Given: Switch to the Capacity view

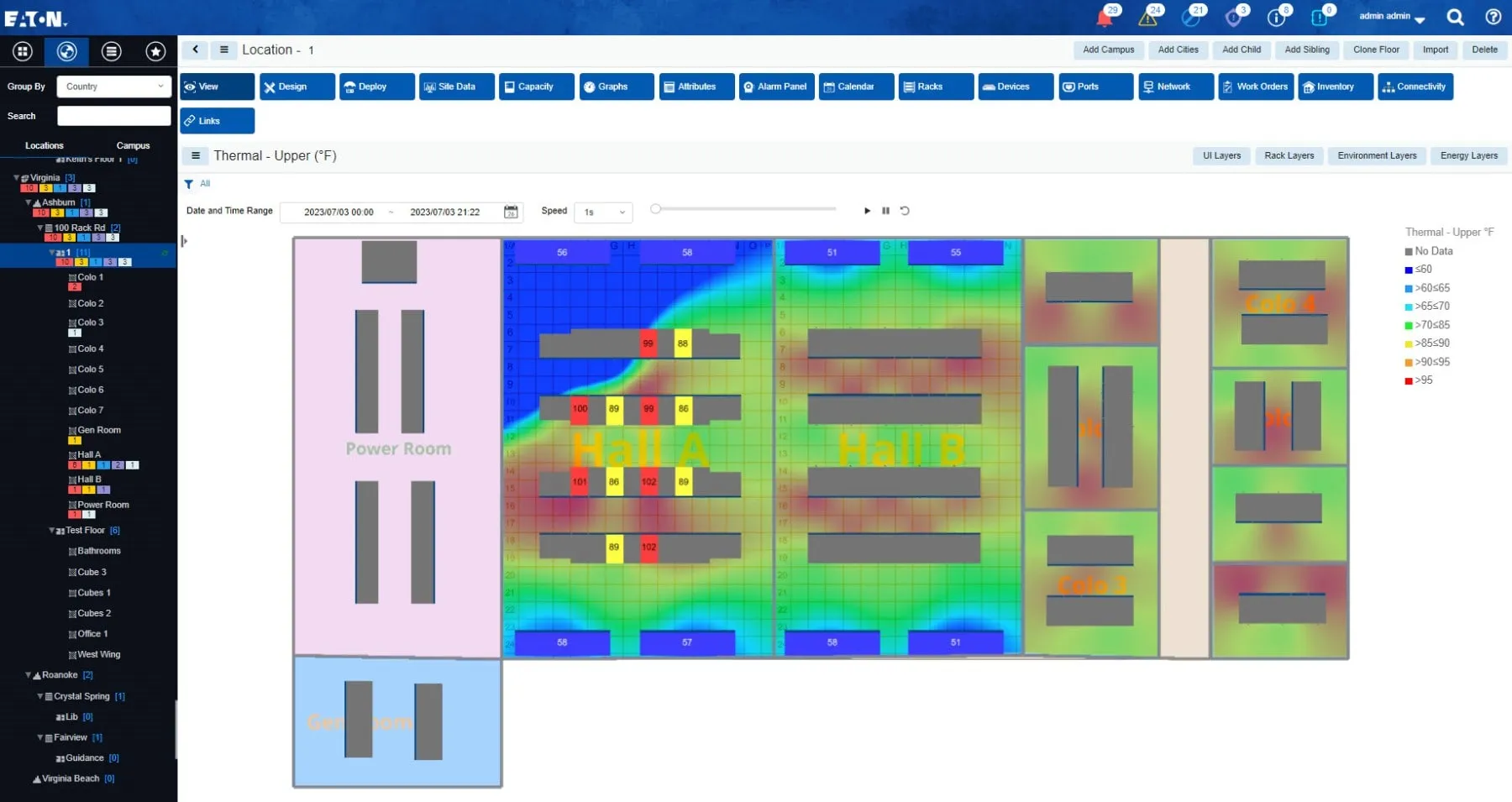Looking at the screenshot, I should pos(536,86).
